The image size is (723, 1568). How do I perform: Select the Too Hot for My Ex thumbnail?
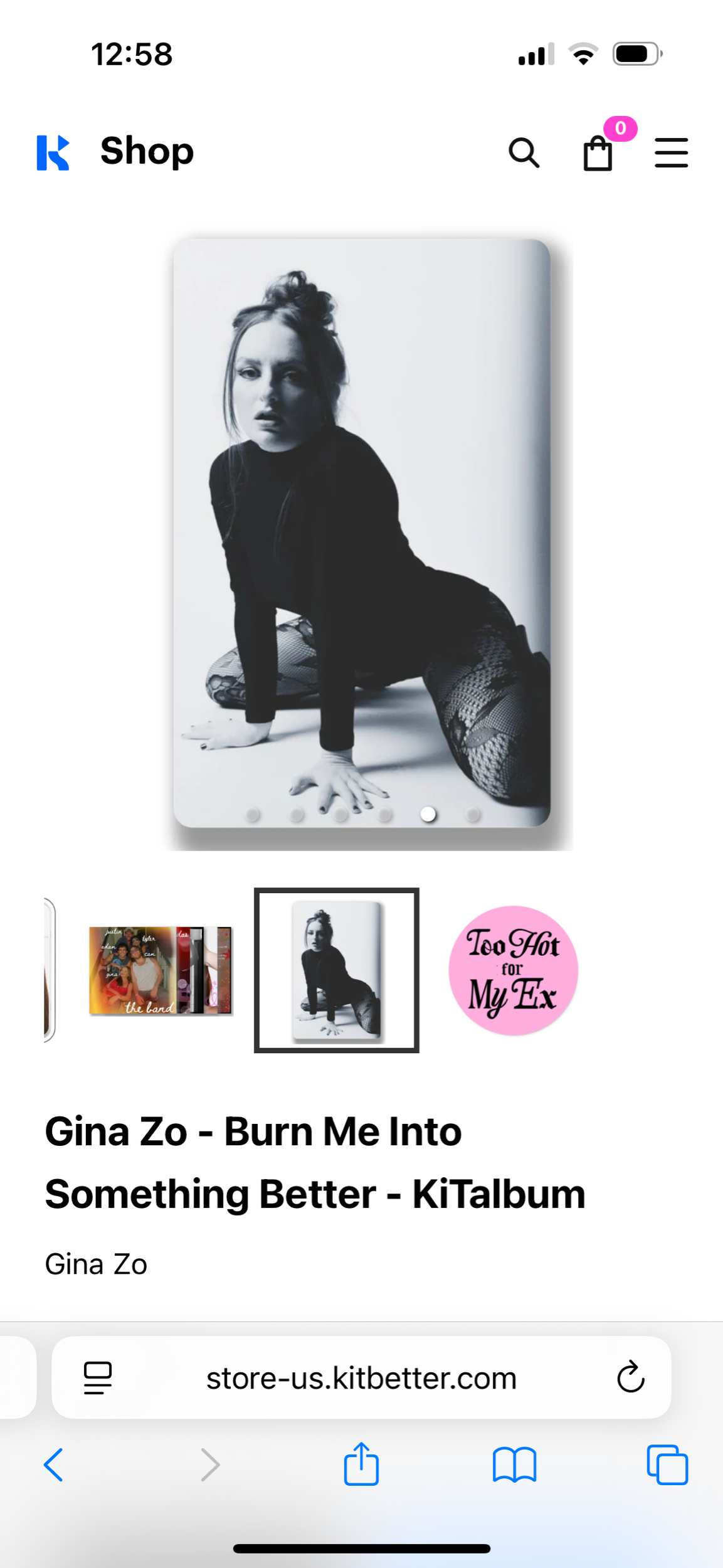point(513,970)
